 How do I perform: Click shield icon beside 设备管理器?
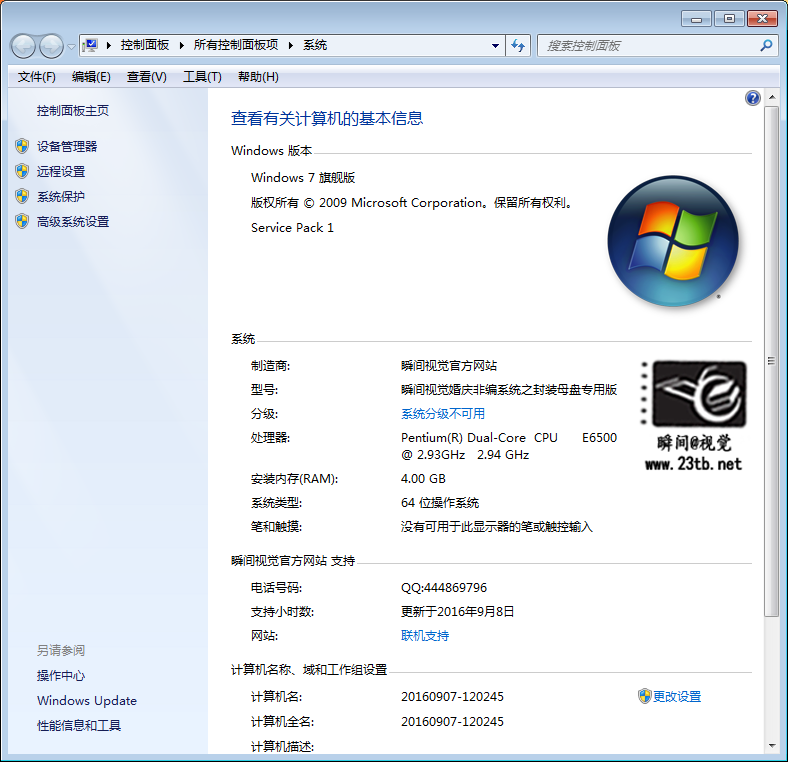click(x=22, y=146)
